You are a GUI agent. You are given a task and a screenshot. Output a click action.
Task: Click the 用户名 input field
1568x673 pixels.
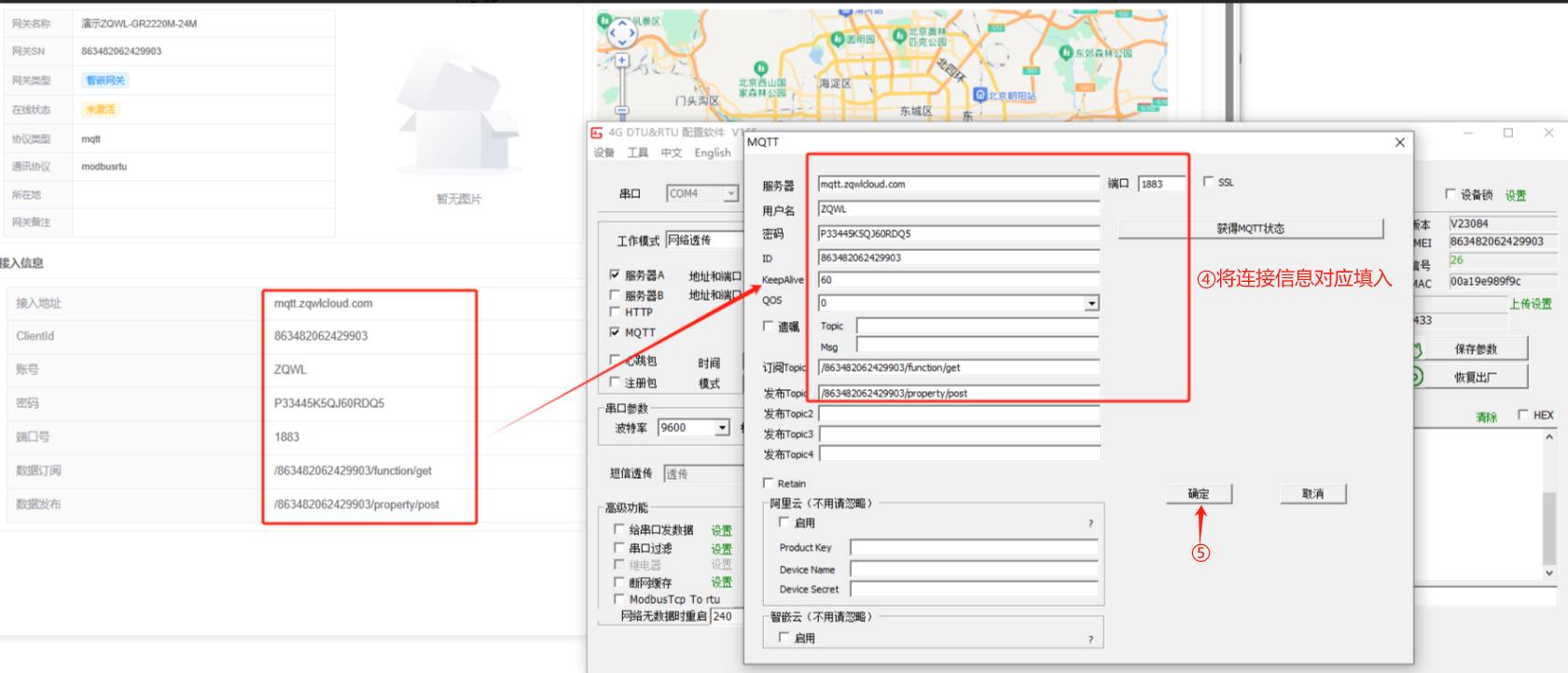959,209
